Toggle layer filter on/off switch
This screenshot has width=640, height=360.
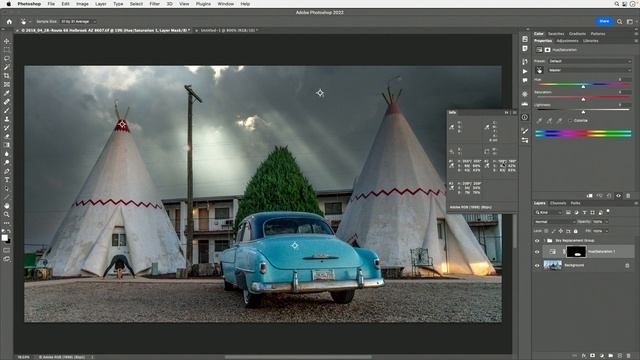608,212
